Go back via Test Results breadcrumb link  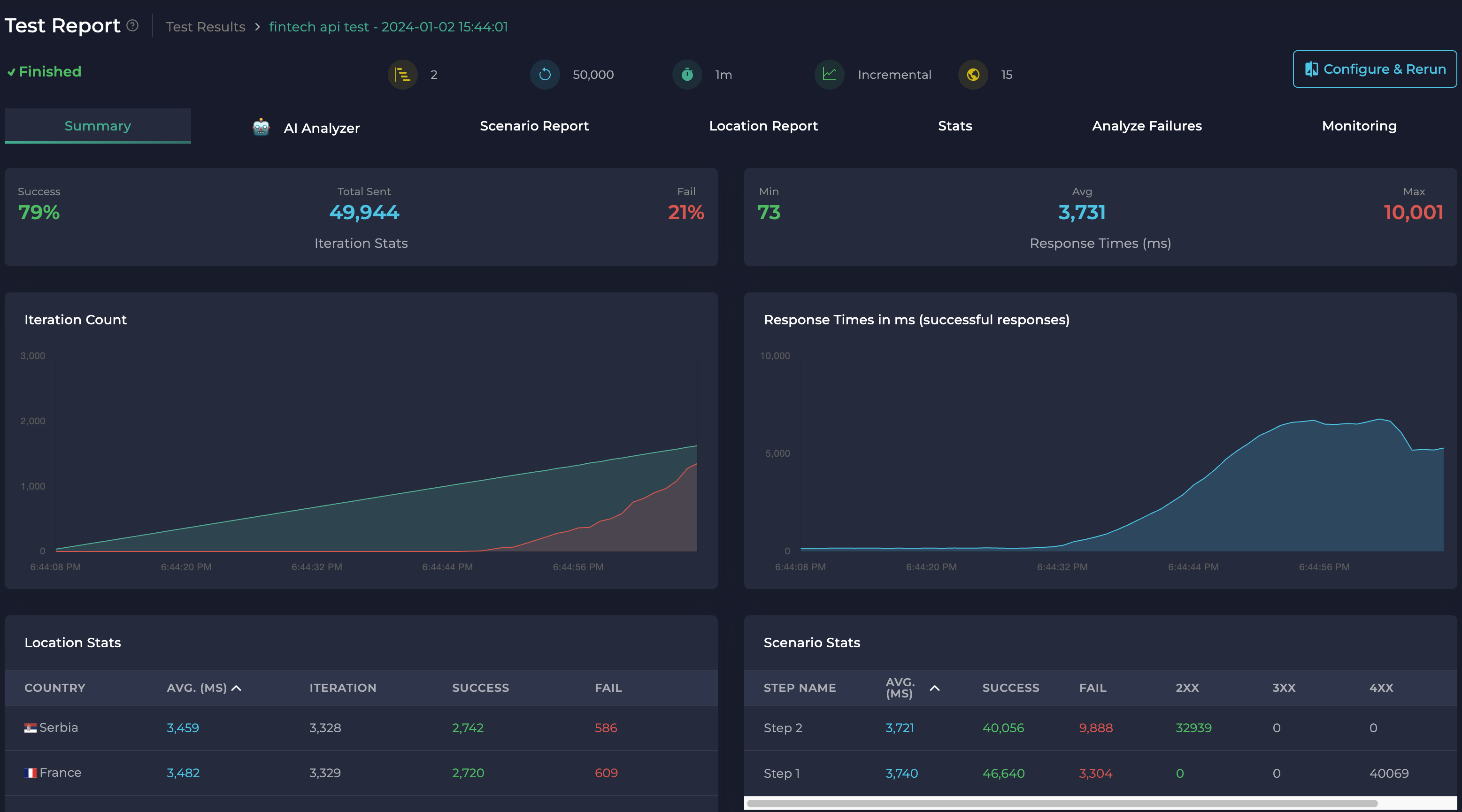(206, 27)
